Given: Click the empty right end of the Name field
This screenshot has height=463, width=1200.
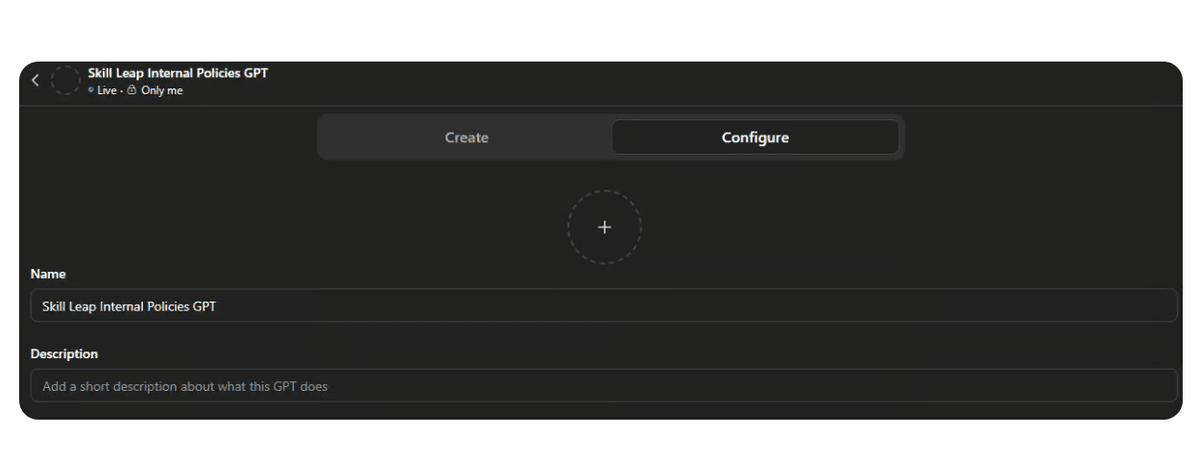Looking at the screenshot, I should point(1100,306).
